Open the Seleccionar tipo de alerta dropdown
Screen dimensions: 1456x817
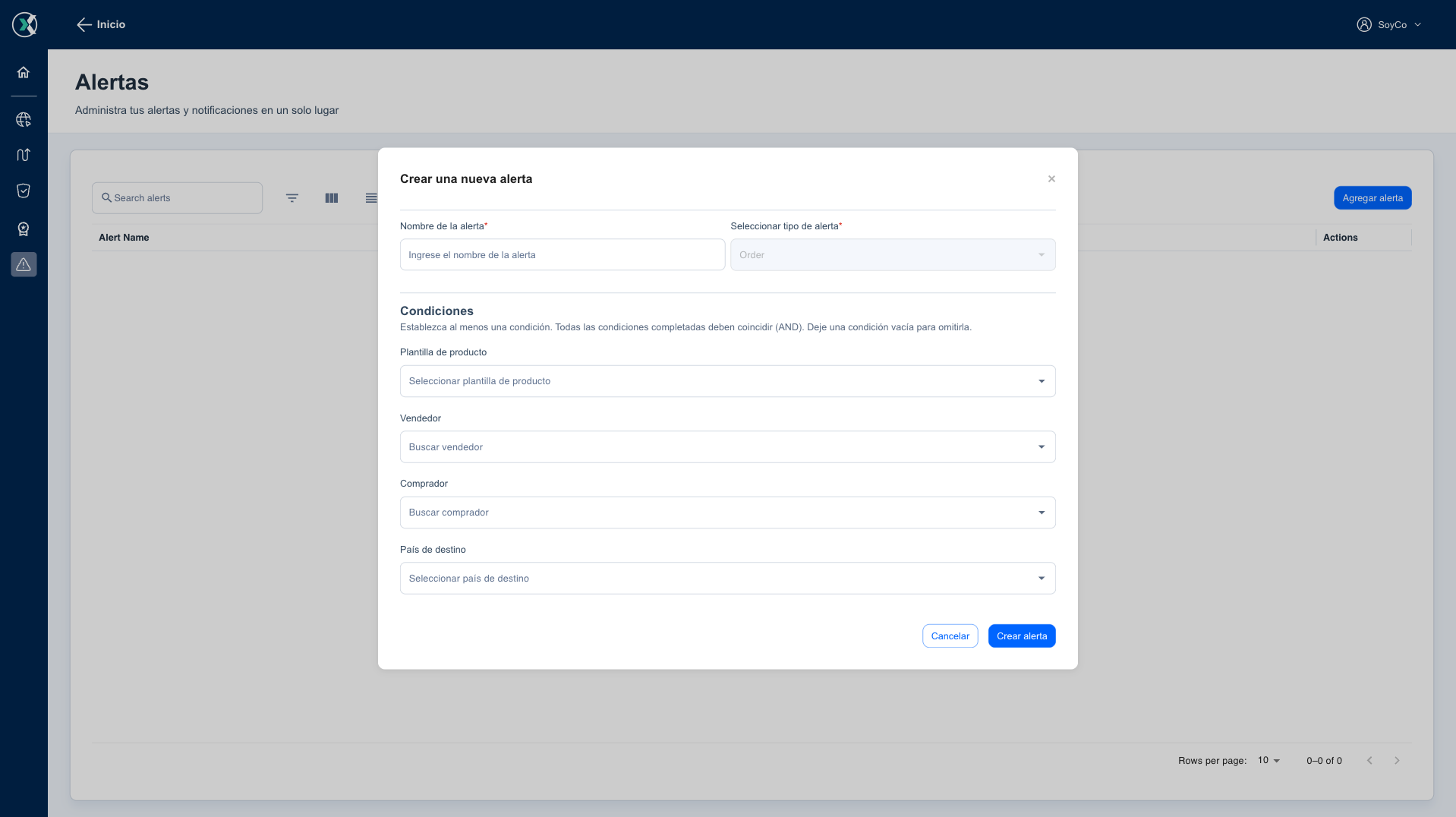893,254
